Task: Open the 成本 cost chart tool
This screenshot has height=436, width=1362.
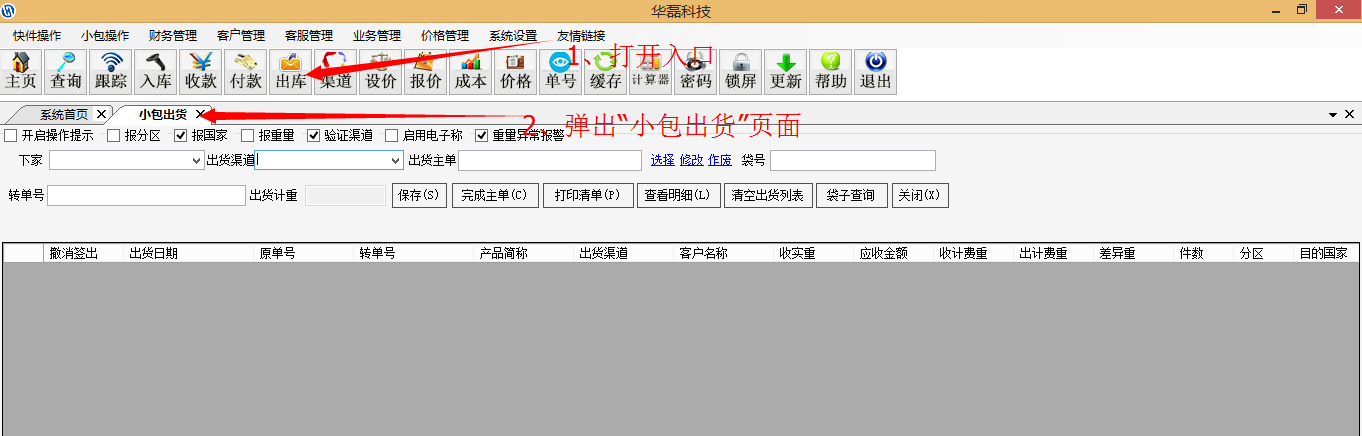Action: [x=470, y=71]
